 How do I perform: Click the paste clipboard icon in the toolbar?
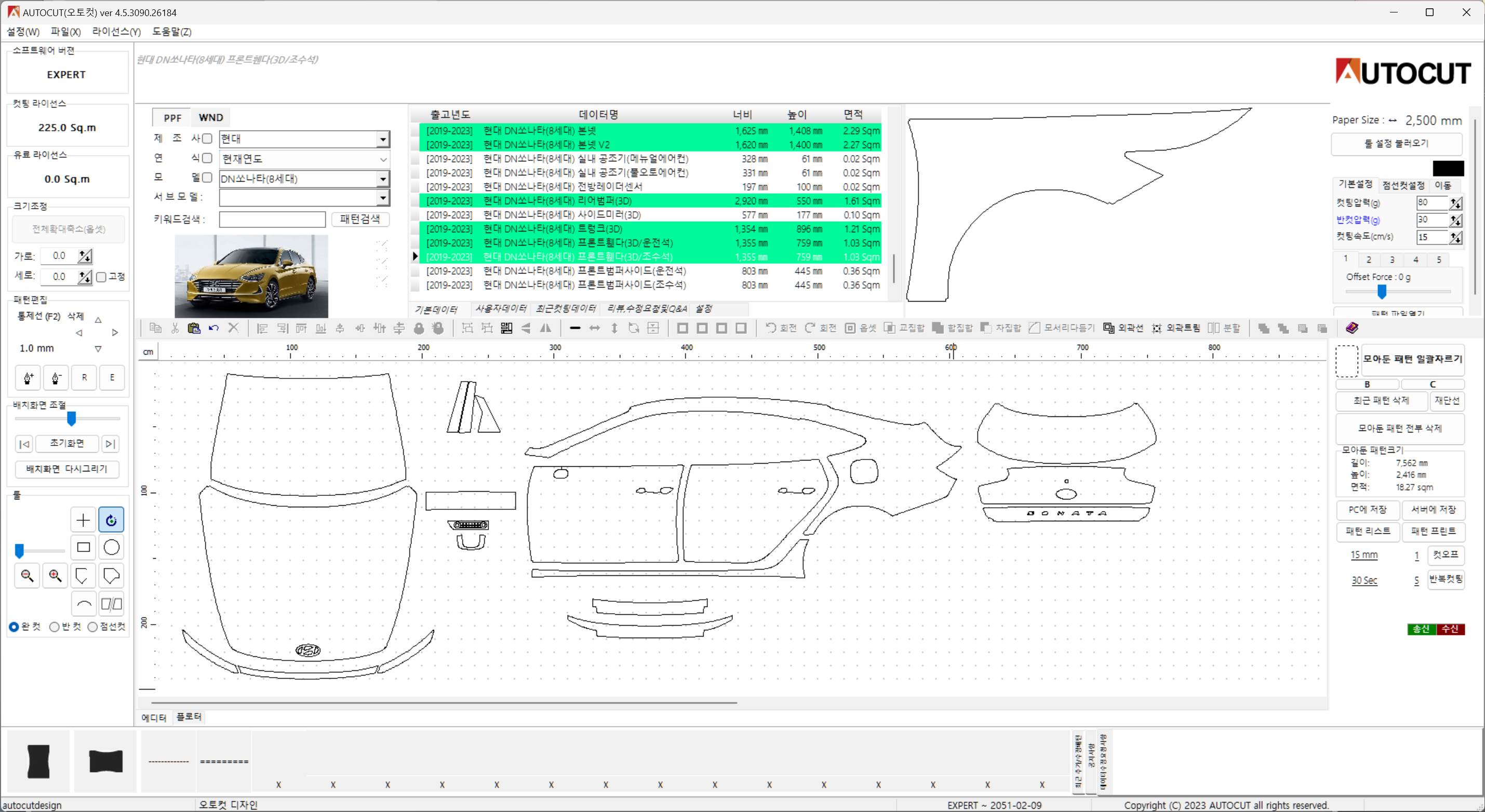click(x=194, y=329)
